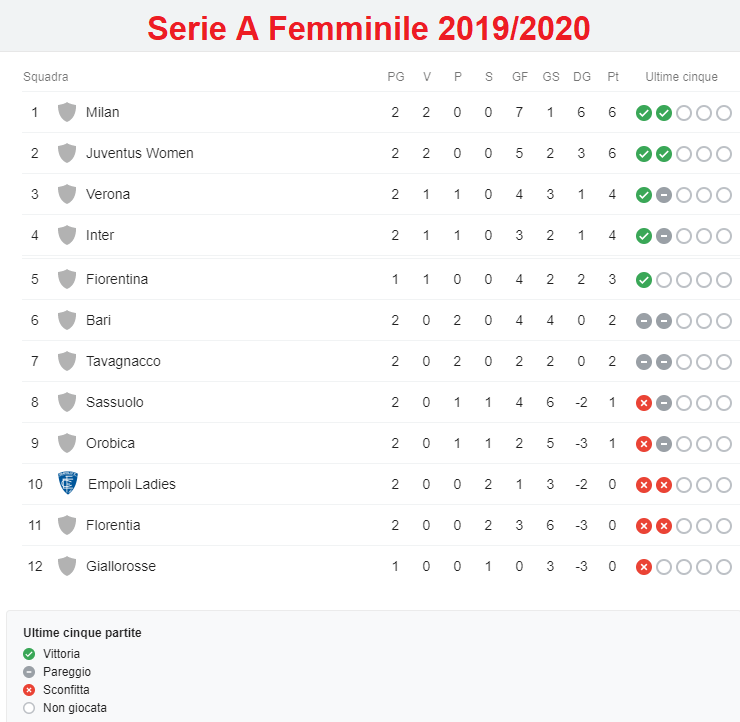Screen dimensions: 740x722
Task: Click Inter's grey shield crest icon
Action: 67,235
